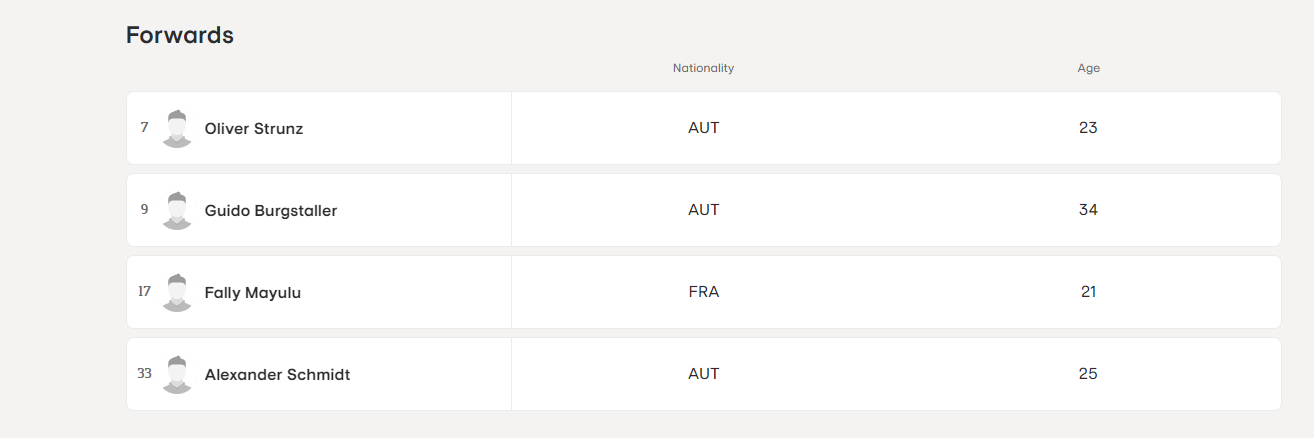This screenshot has height=438, width=1314.
Task: Click Alexander Schmidt's avatar icon
Action: [177, 374]
